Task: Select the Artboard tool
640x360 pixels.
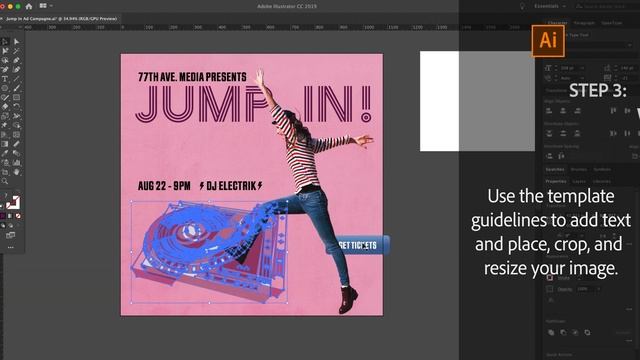Action: click(x=5, y=172)
